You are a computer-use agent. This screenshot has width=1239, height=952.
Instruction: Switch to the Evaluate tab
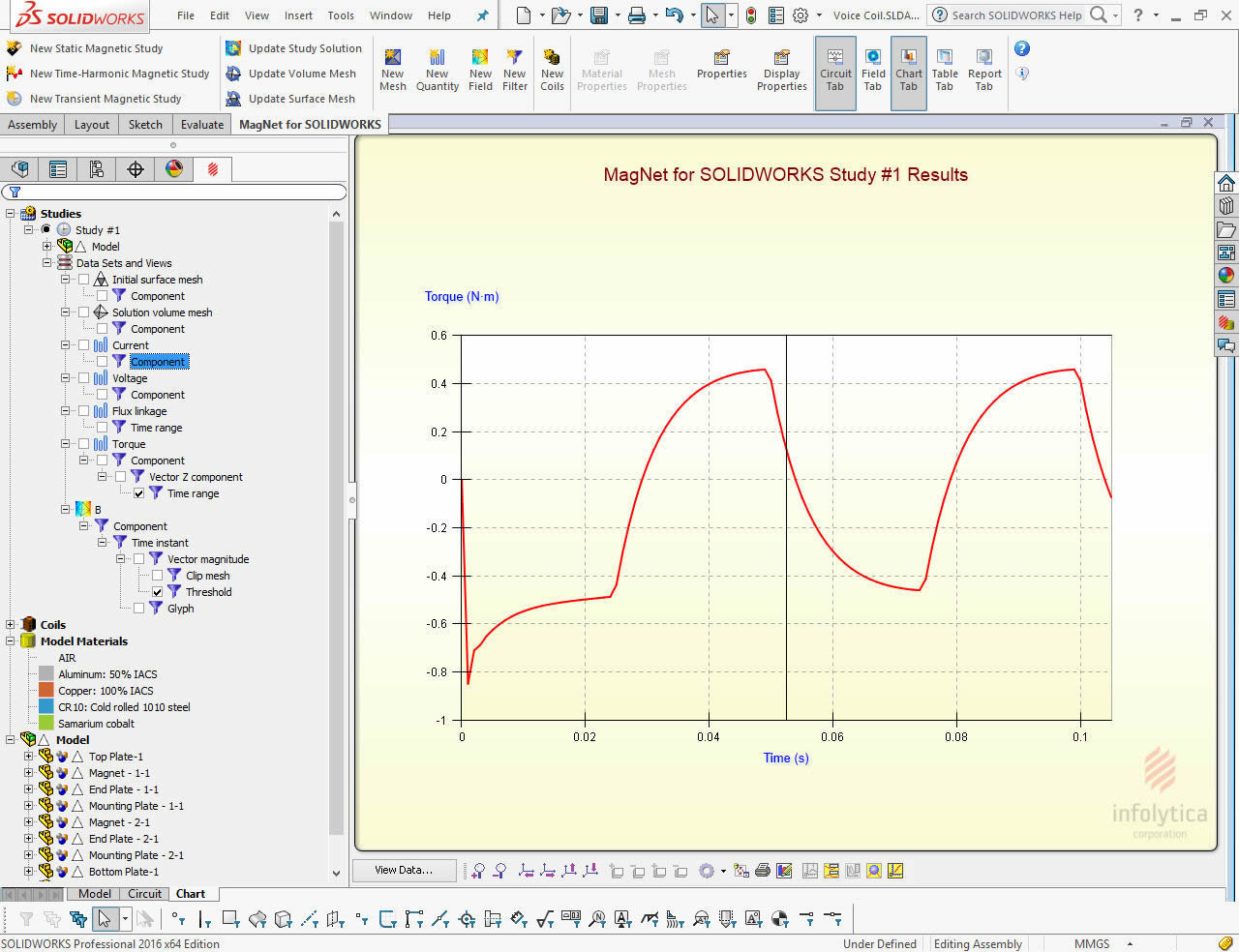[201, 124]
